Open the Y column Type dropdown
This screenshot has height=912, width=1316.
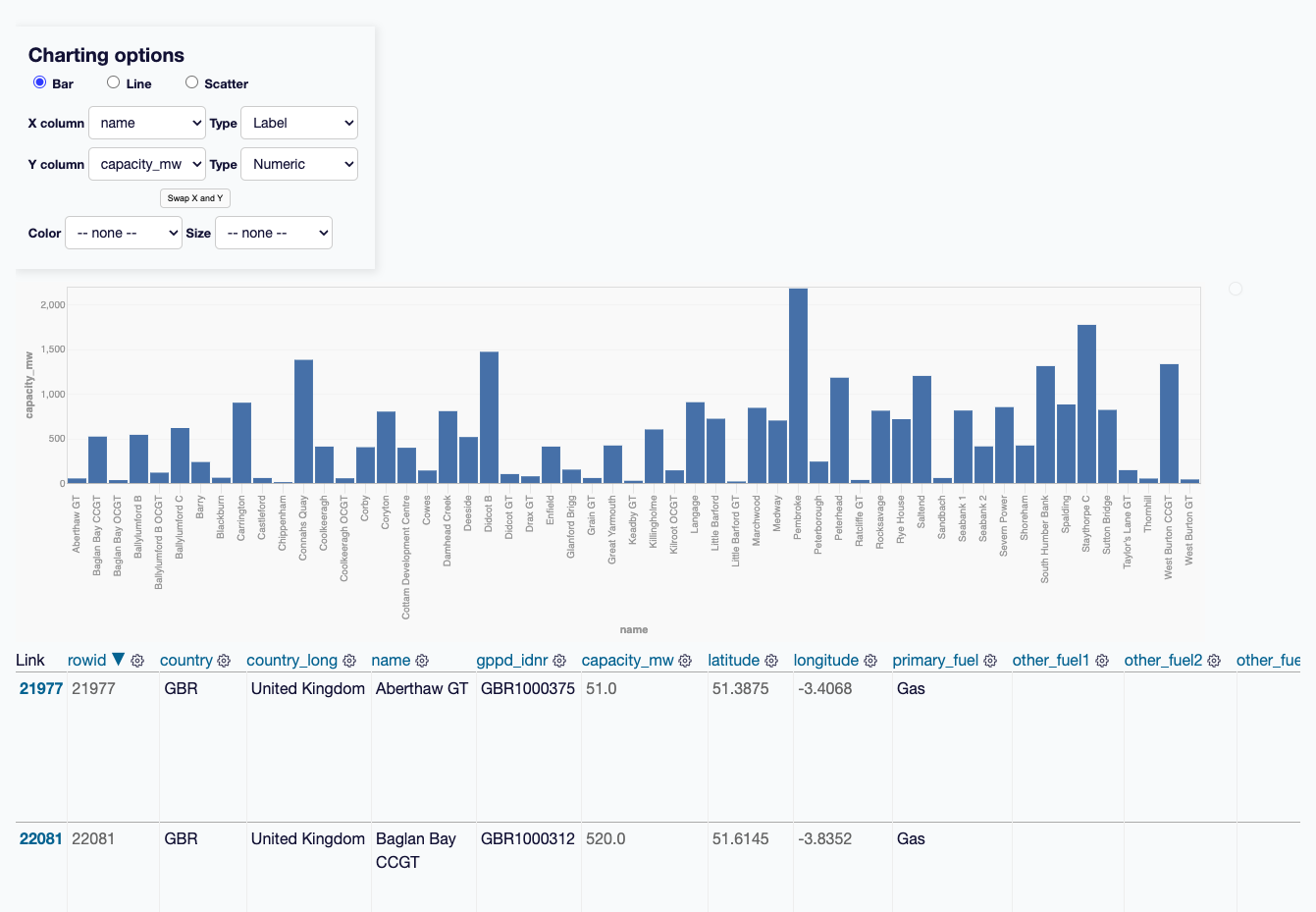pyautogui.click(x=299, y=164)
